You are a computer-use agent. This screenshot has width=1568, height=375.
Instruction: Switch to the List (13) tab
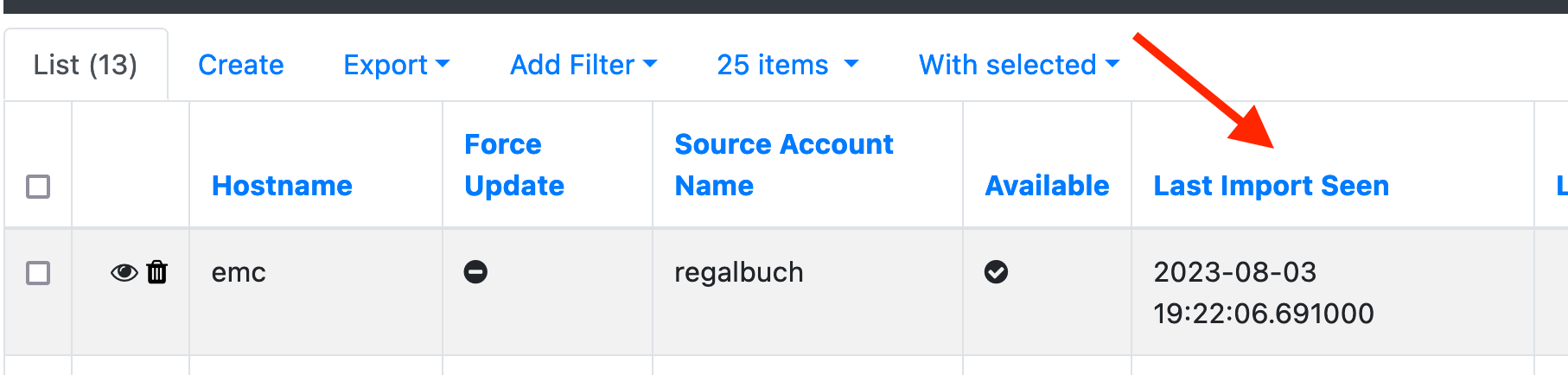(86, 65)
